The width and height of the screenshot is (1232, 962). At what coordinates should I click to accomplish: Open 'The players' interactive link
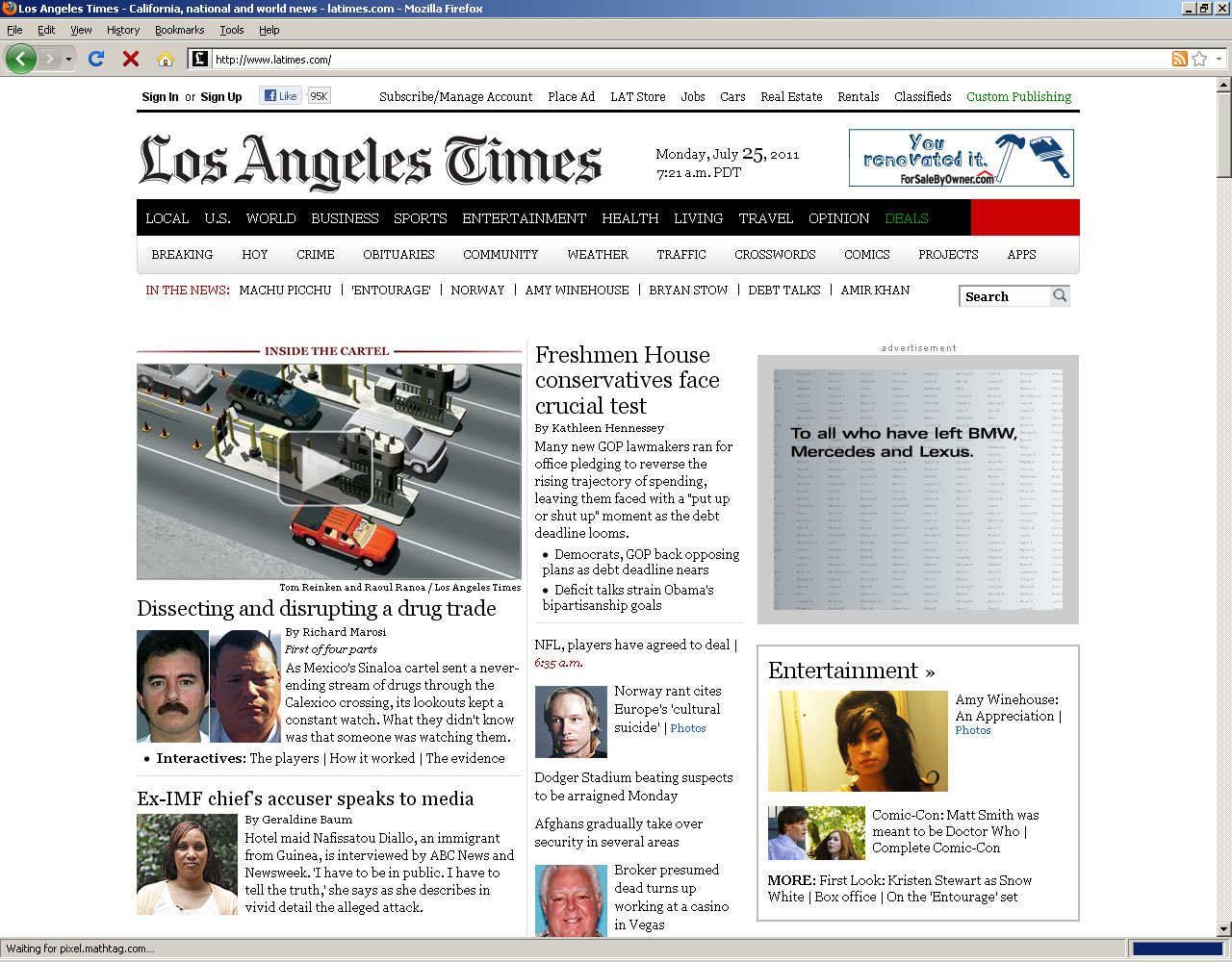[284, 759]
